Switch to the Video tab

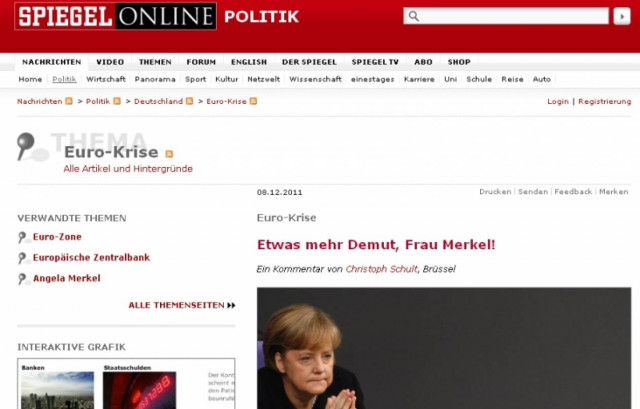point(110,62)
